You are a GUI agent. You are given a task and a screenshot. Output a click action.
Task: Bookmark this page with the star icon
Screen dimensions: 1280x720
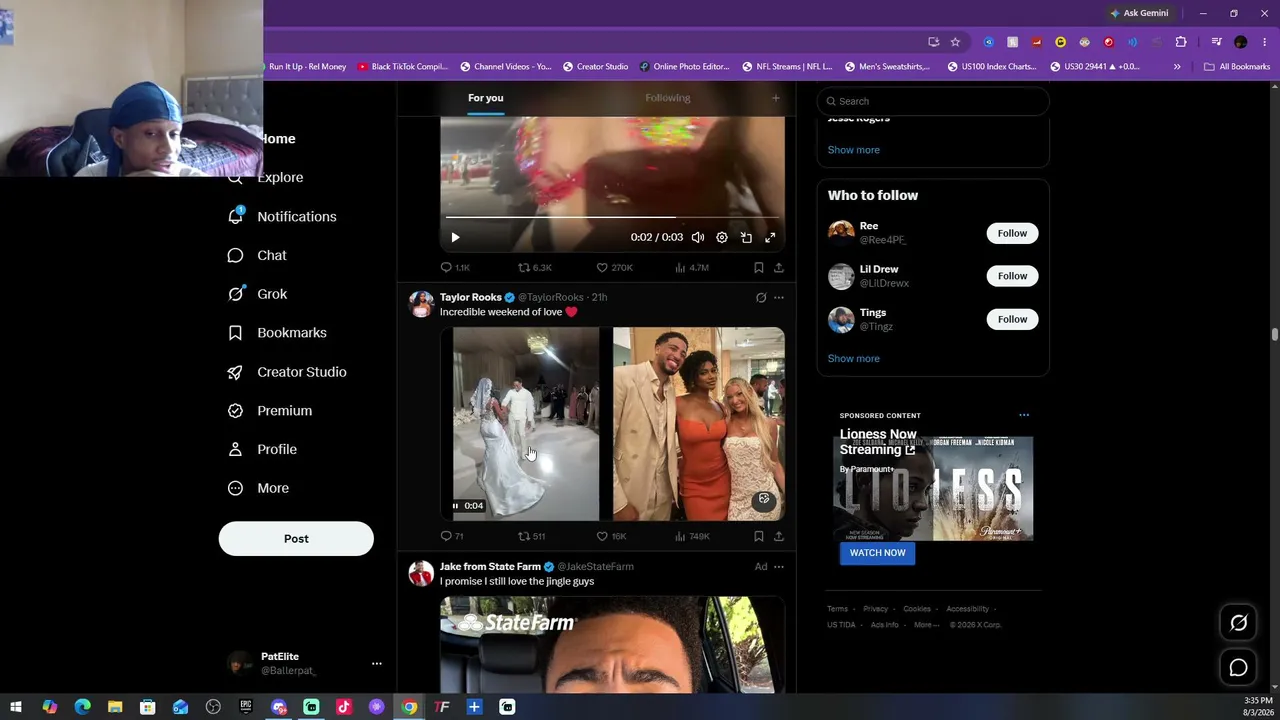point(955,42)
